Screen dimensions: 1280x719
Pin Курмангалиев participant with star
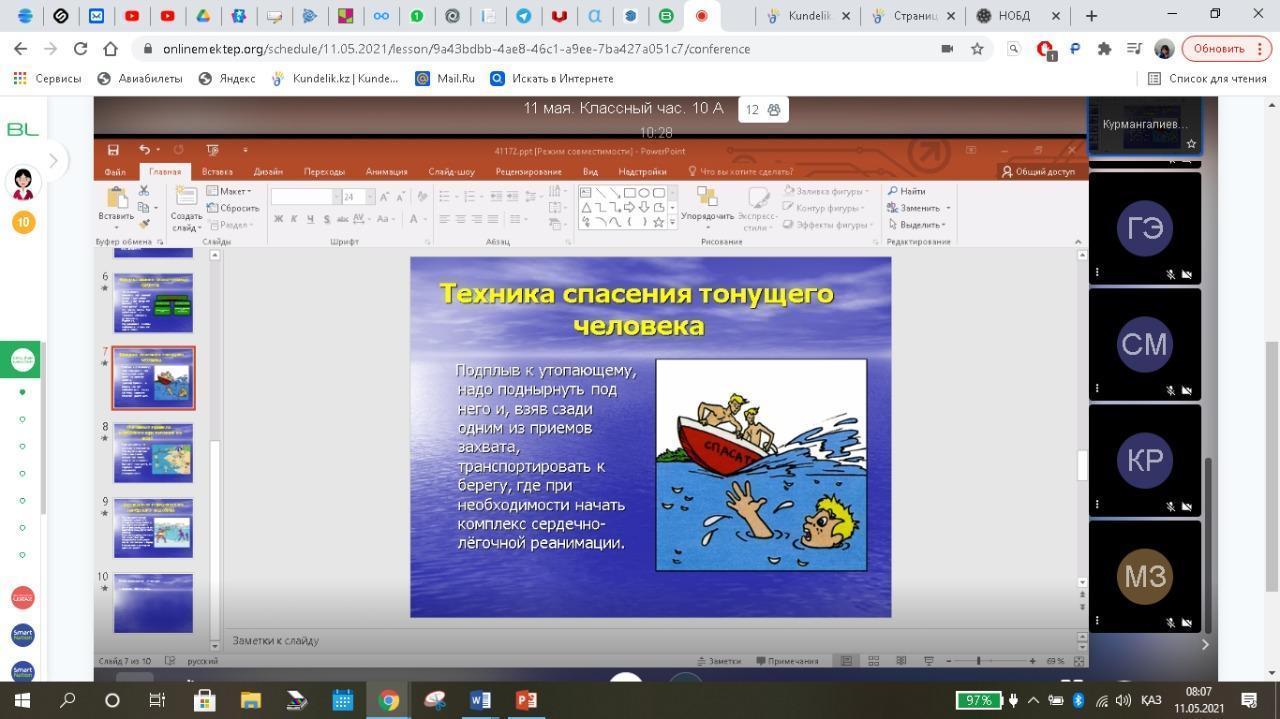[1191, 144]
